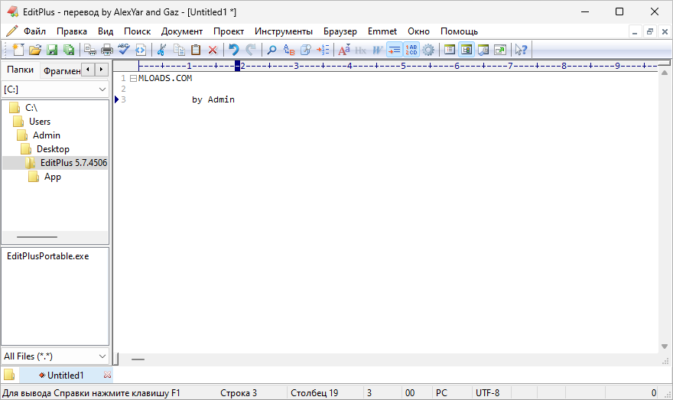Create a new document with toolbar icon
The height and width of the screenshot is (400, 673).
pyautogui.click(x=18, y=50)
